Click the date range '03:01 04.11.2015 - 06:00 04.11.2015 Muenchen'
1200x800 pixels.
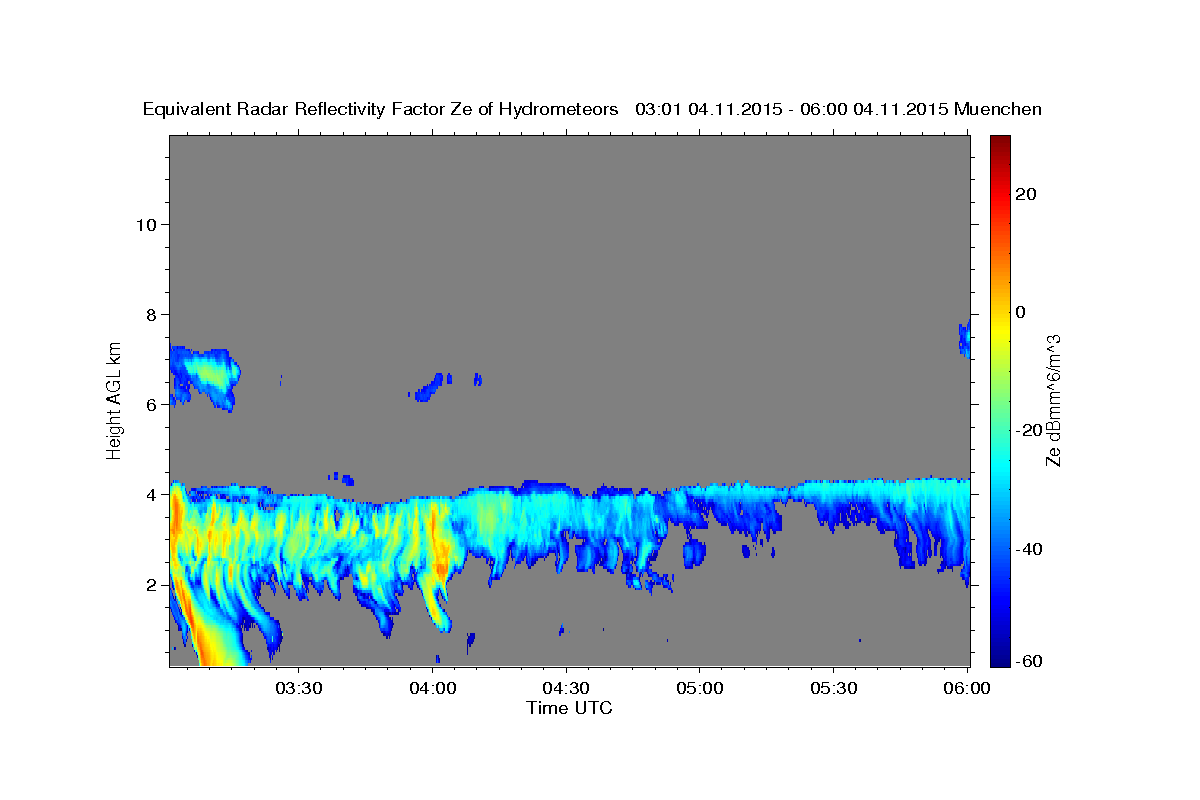pyautogui.click(x=838, y=109)
